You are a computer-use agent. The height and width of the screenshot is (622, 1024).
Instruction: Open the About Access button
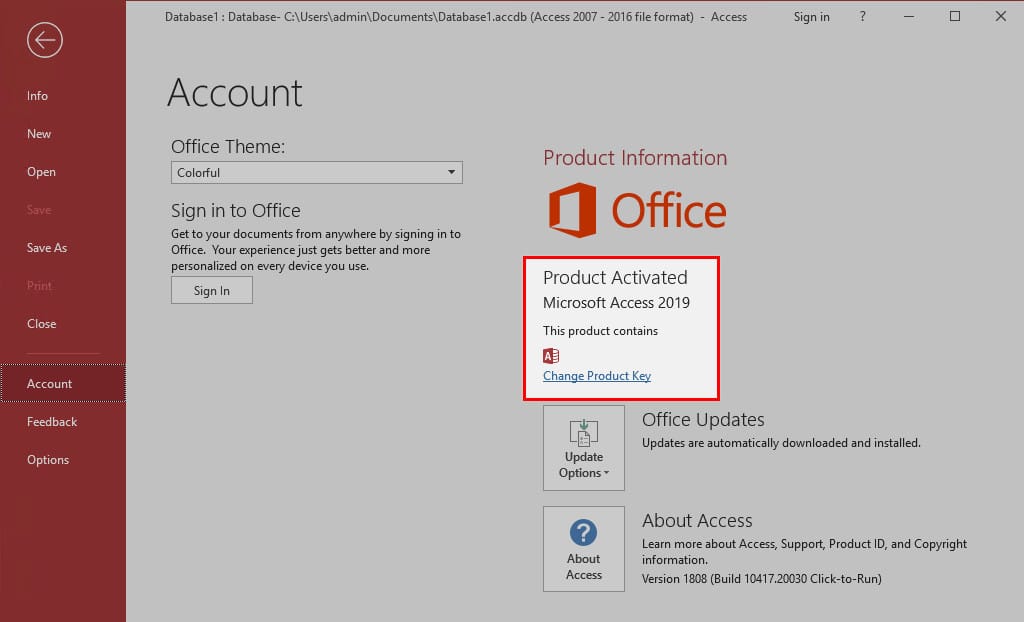point(584,549)
